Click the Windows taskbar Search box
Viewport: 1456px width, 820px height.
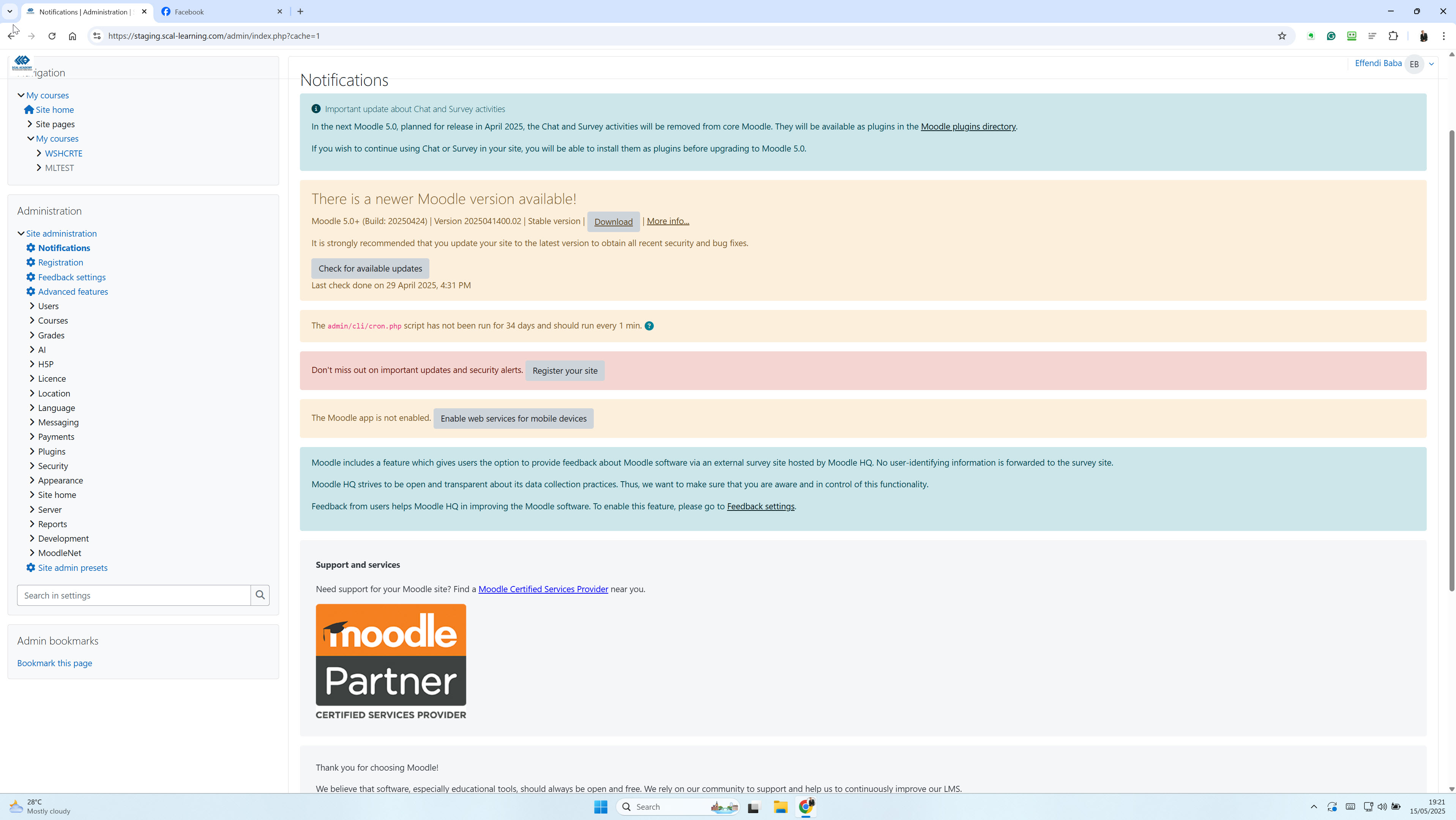678,806
